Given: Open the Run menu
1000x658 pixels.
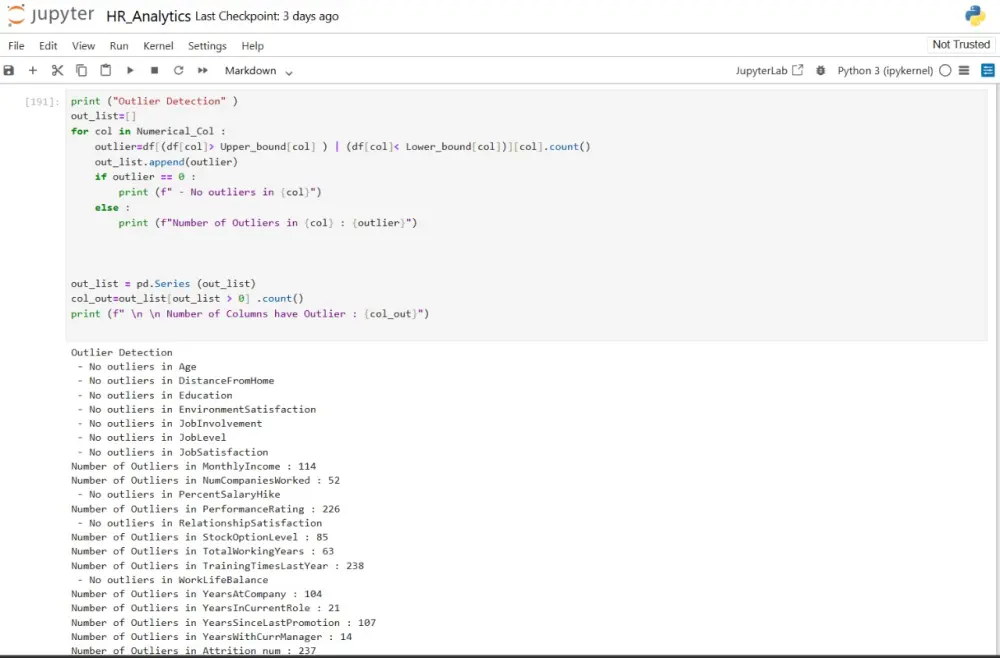Looking at the screenshot, I should pyautogui.click(x=118, y=45).
